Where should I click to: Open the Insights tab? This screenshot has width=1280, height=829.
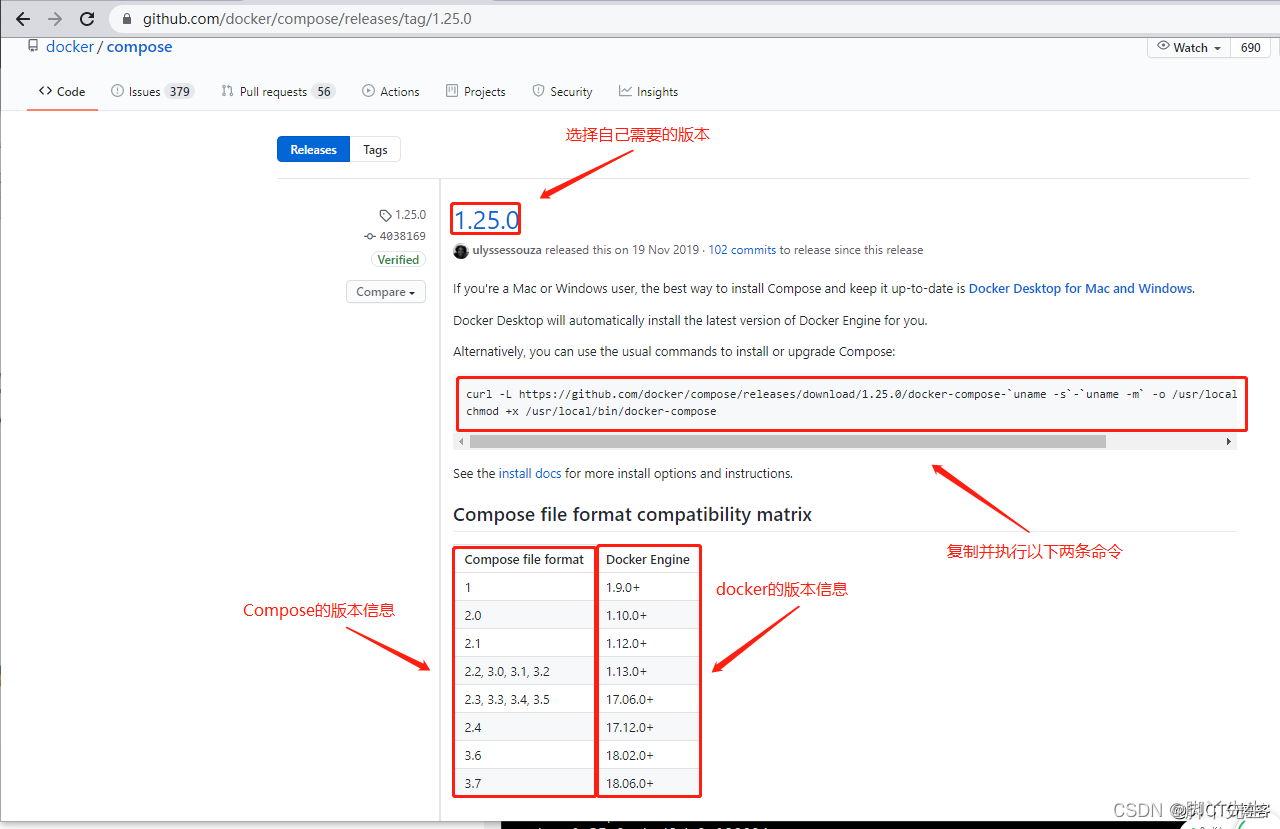click(x=649, y=91)
